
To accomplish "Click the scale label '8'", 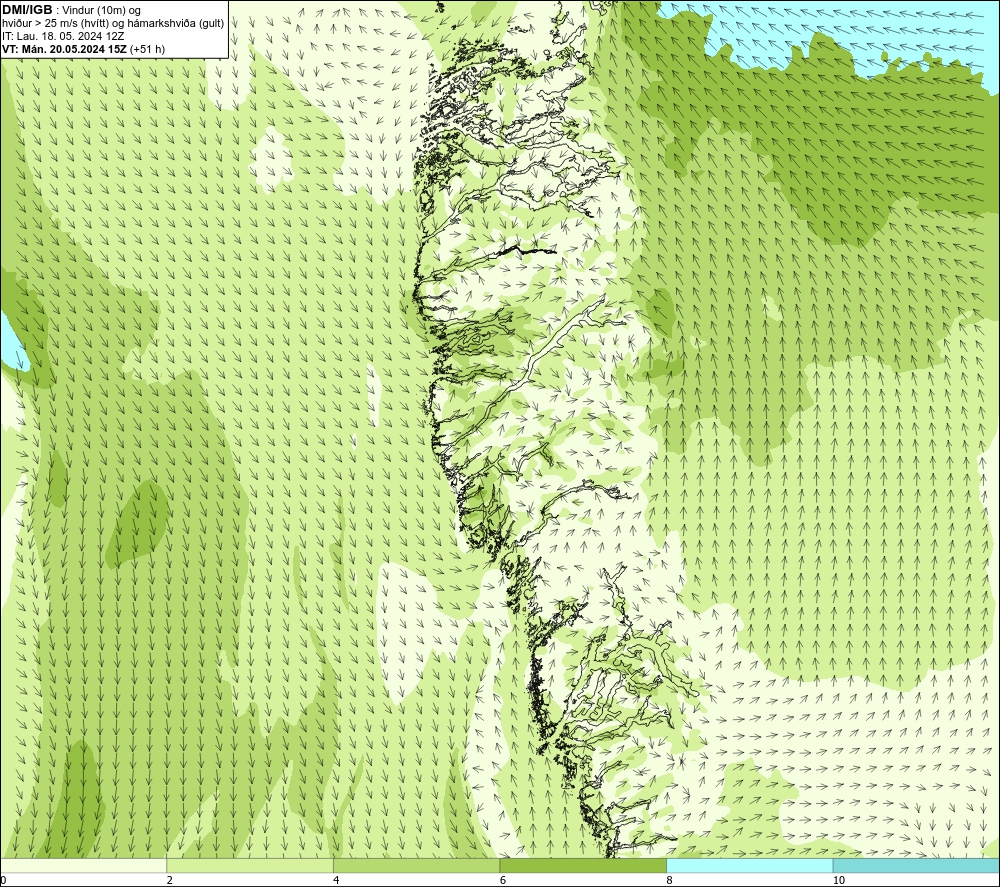I will click(x=669, y=880).
